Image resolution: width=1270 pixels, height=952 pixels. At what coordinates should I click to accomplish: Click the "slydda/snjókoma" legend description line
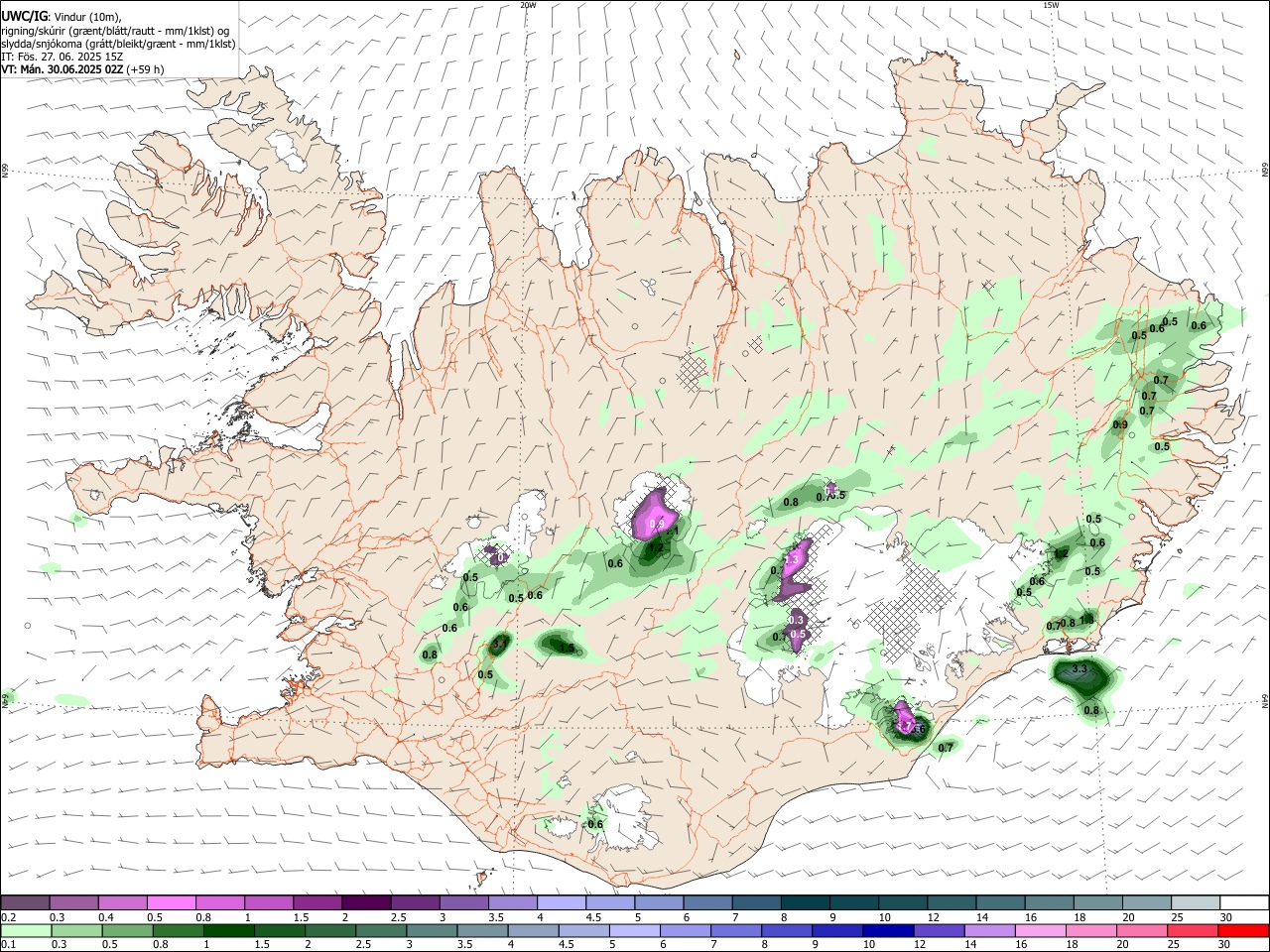[118, 44]
